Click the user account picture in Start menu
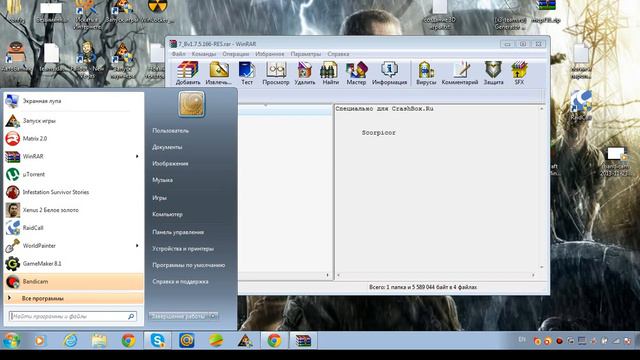The height and width of the screenshot is (360, 640). pyautogui.click(x=191, y=104)
